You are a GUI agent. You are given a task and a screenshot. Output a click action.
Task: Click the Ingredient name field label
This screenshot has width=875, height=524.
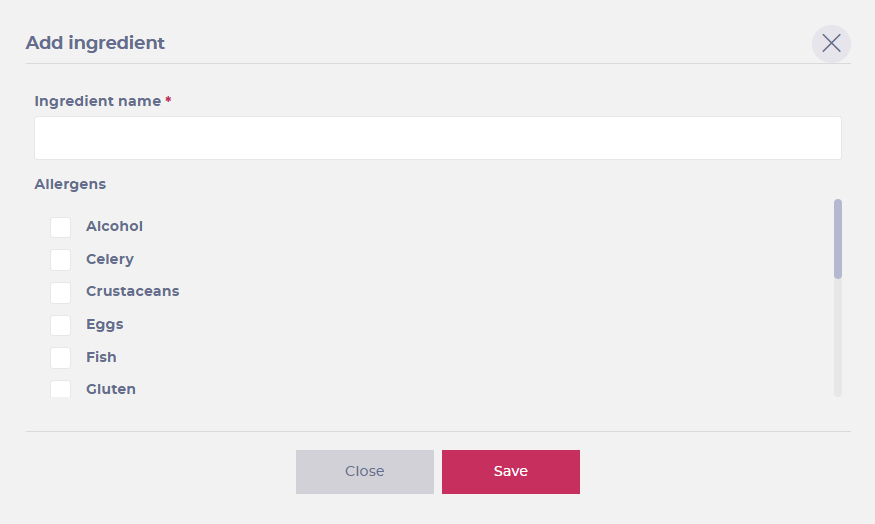click(98, 101)
